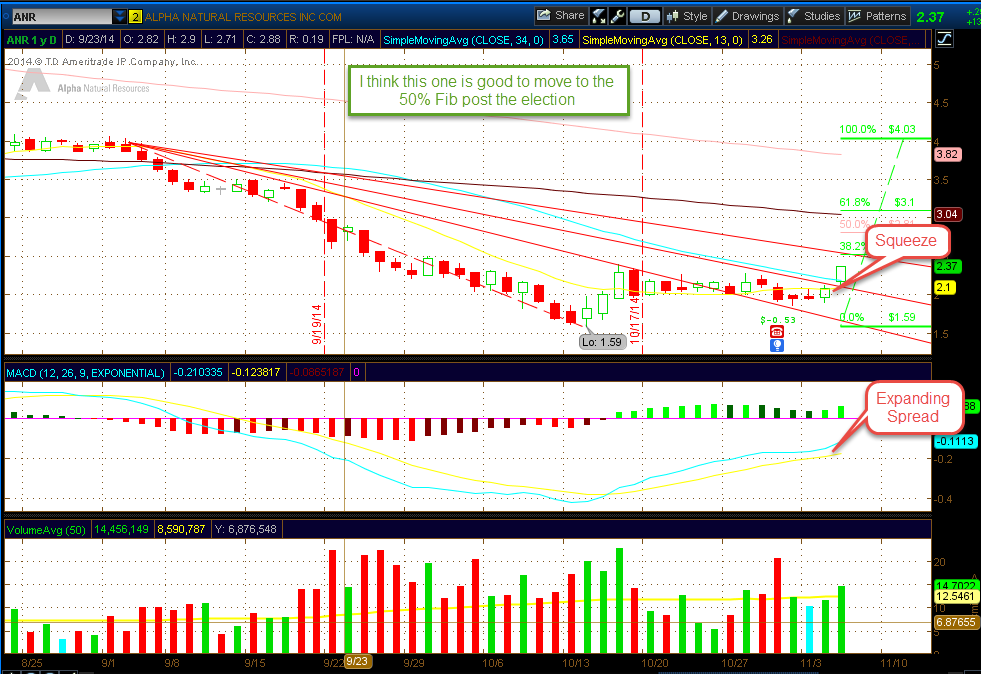This screenshot has width=981, height=674.
Task: Click the ALPHA NATURAL RESOURCES INC COM title
Action: click(243, 17)
